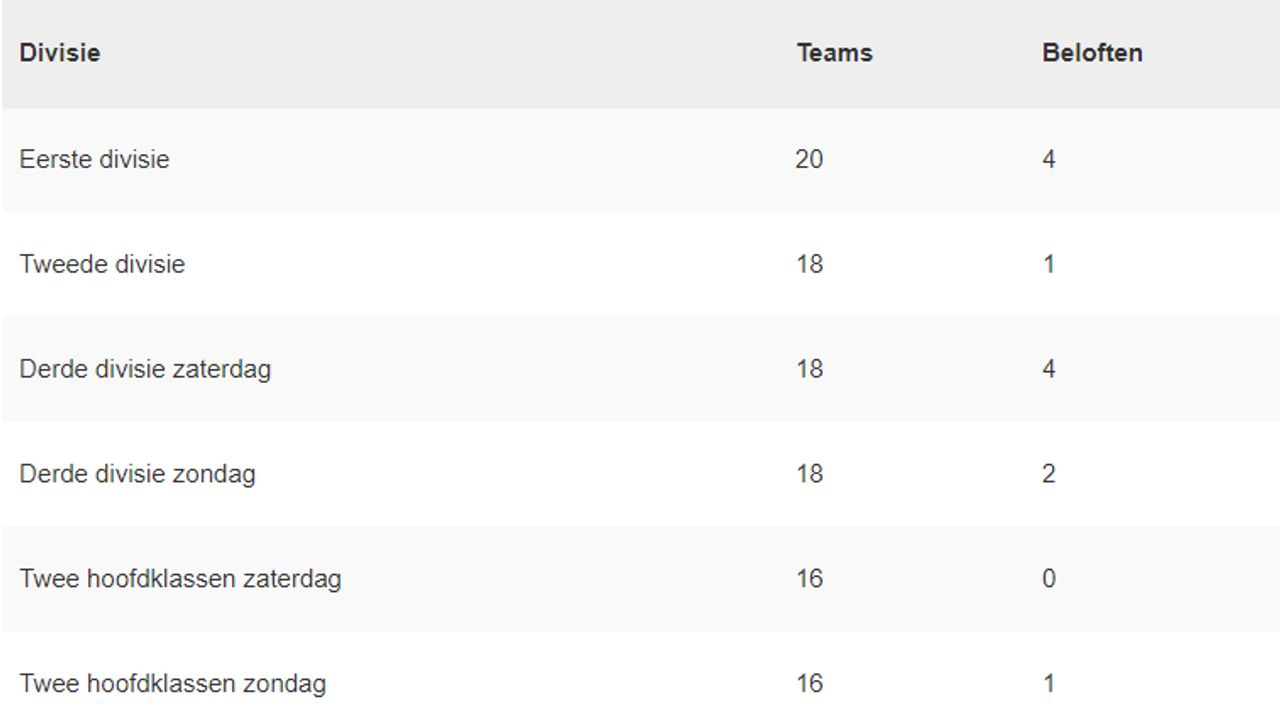Image resolution: width=1280 pixels, height=719 pixels.
Task: Click Beloften value 0 for hoofdklassen zaterdag
Action: click(1048, 579)
